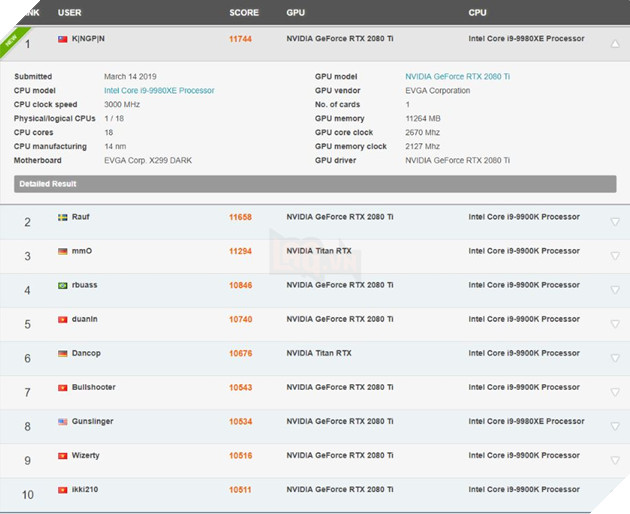This screenshot has height=514, width=630.
Task: Open the Intel Core i9-9980XE CPU model link
Action: pos(159,90)
